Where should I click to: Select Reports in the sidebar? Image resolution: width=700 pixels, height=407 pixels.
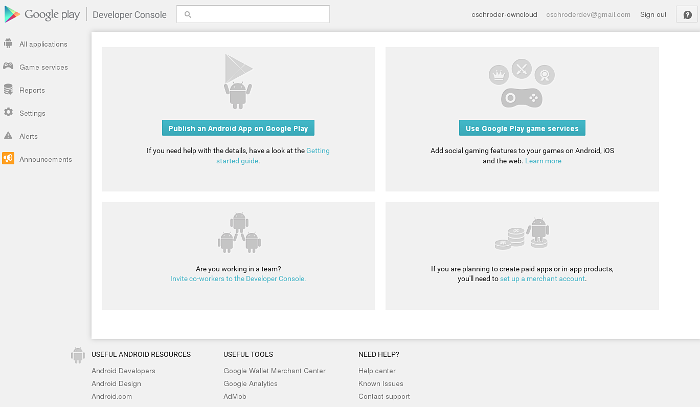tap(32, 90)
